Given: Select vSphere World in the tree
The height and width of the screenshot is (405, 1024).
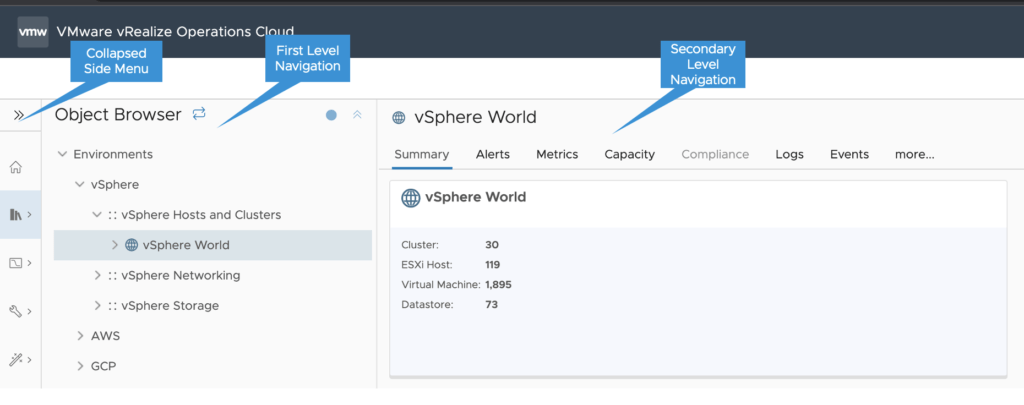Looking at the screenshot, I should (185, 245).
